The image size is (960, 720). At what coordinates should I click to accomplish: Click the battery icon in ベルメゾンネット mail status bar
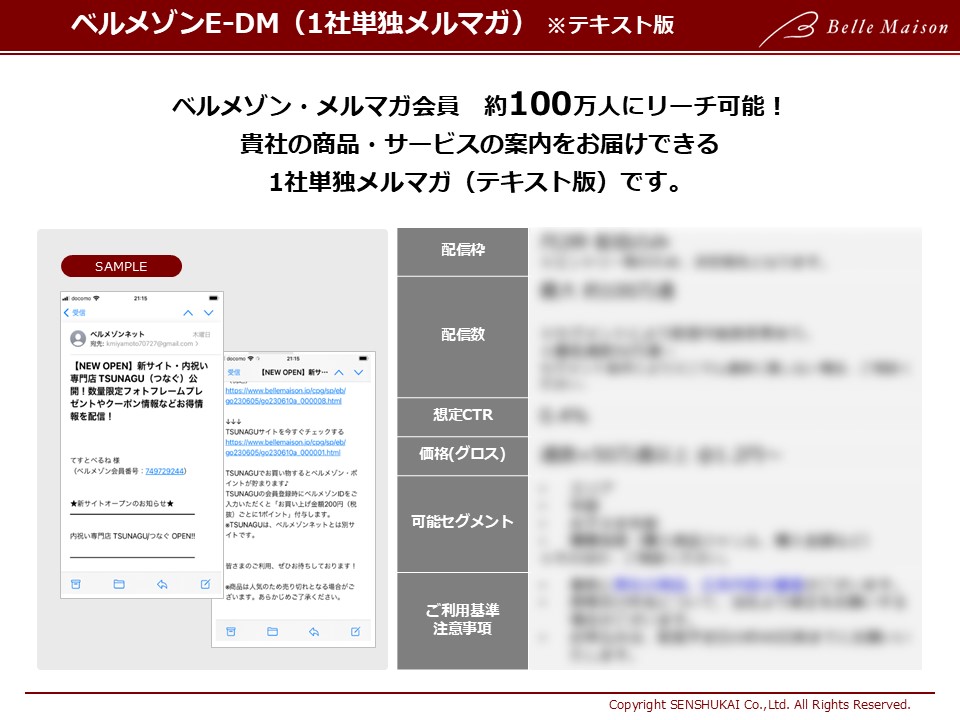pos(213,298)
